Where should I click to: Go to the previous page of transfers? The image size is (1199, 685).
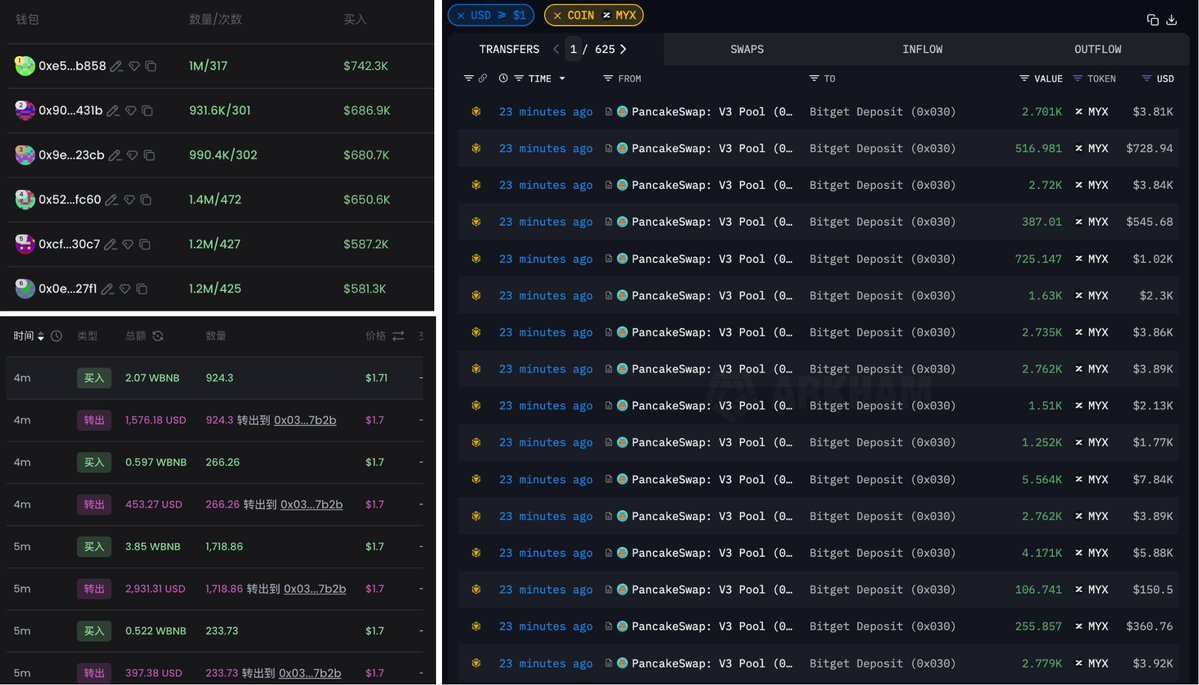(x=556, y=49)
